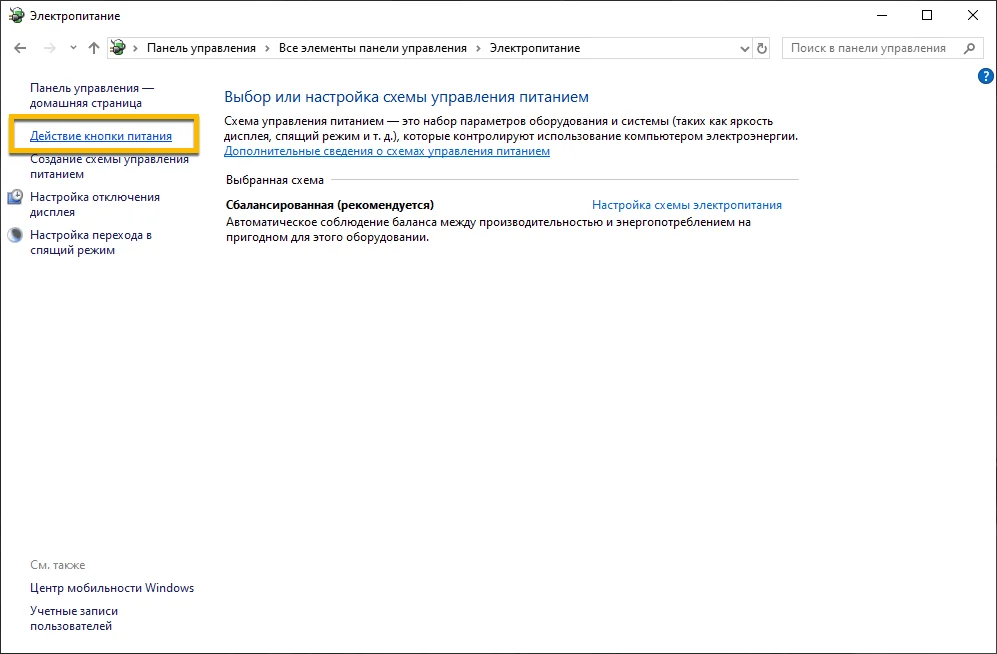This screenshot has height=654, width=997.
Task: Click the monitor icon beside Настройка отключения дисплея
Action: (x=15, y=198)
